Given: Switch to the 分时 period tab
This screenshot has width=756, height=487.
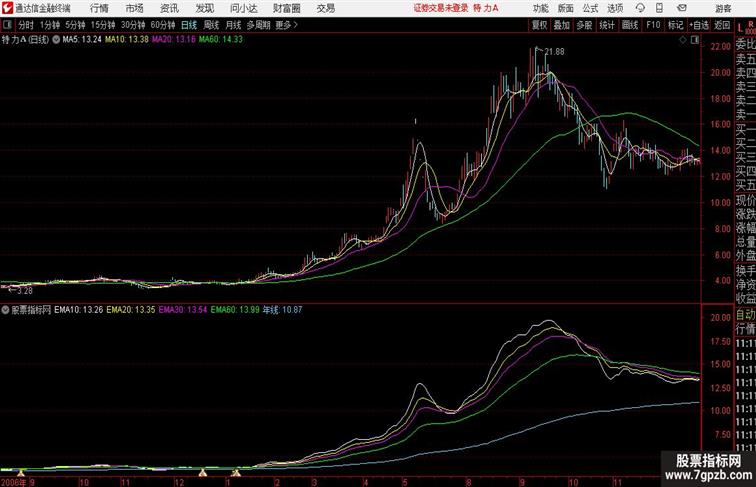Looking at the screenshot, I should click(x=26, y=25).
